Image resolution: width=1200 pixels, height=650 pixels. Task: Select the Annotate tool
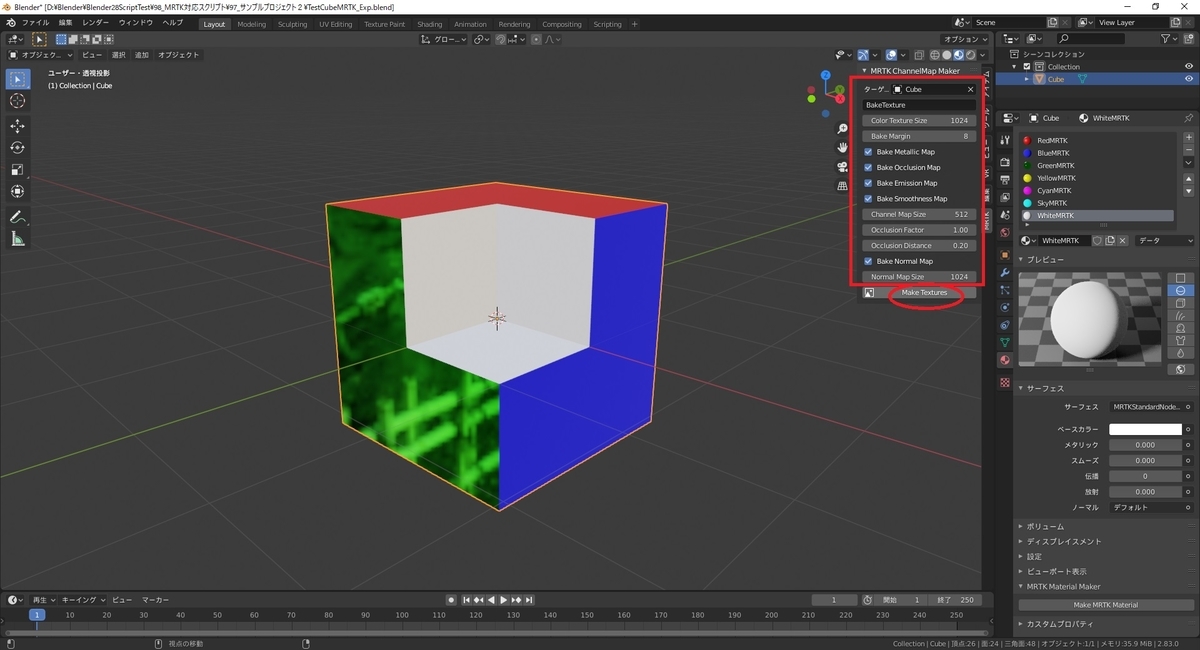pyautogui.click(x=17, y=217)
